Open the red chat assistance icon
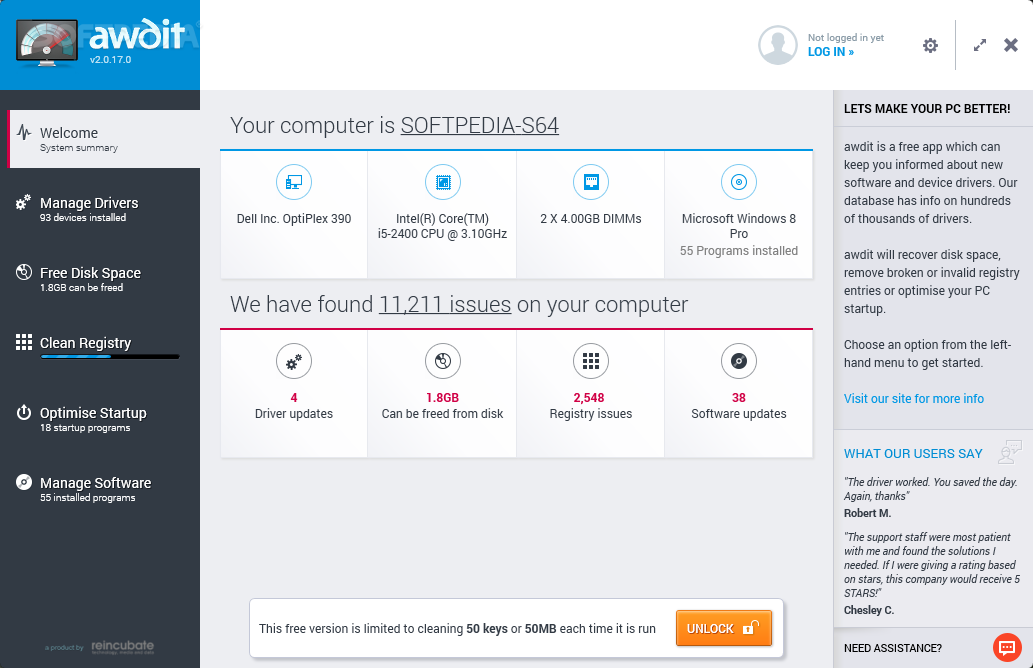Image resolution: width=1033 pixels, height=668 pixels. point(1007,648)
